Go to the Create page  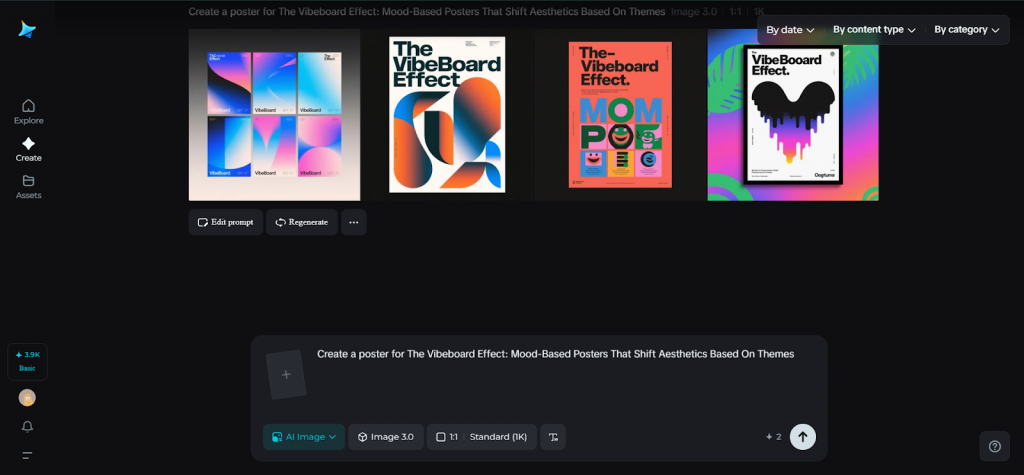(28, 149)
